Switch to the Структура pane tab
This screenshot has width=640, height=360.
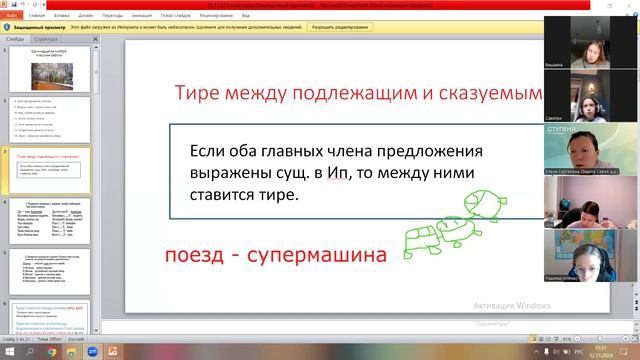(x=46, y=39)
